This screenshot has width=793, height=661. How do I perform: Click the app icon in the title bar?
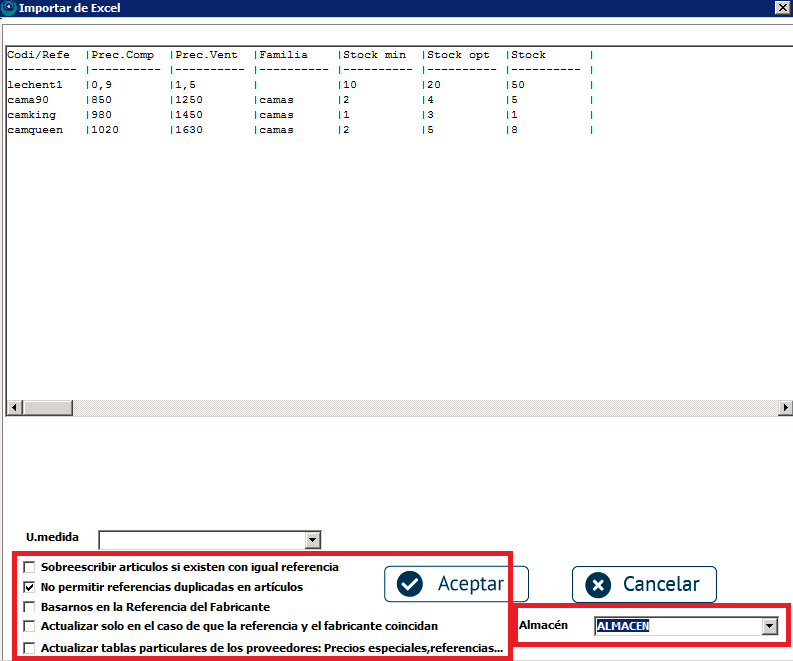pyautogui.click(x=8, y=7)
